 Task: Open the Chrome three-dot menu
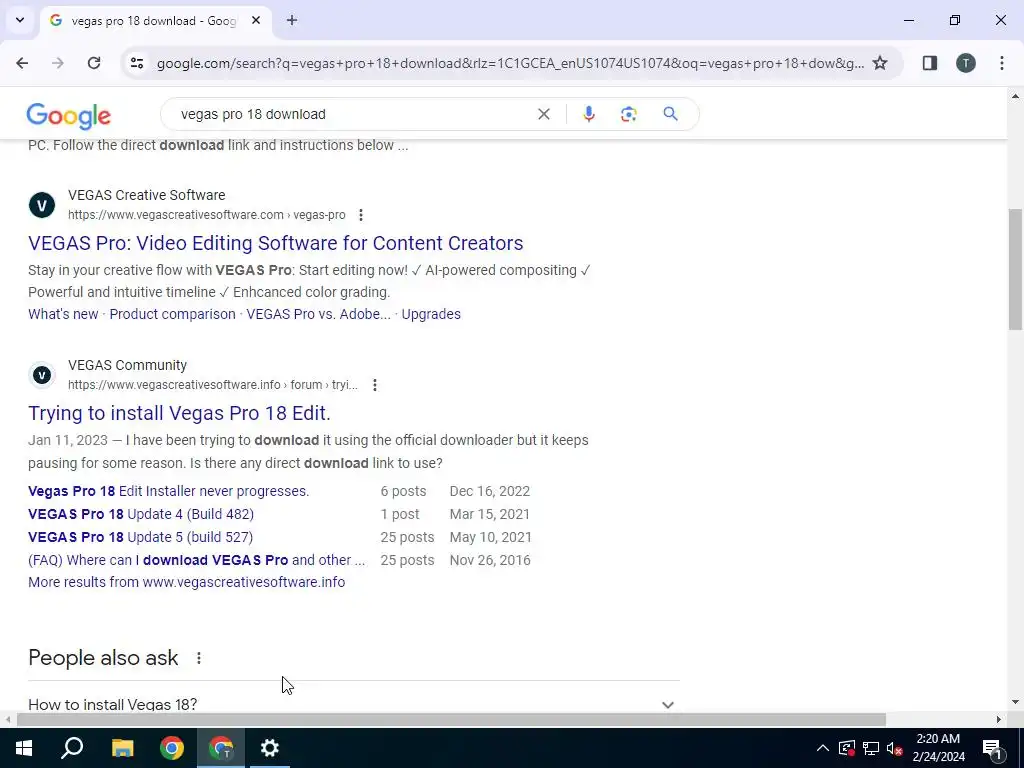tap(1001, 63)
